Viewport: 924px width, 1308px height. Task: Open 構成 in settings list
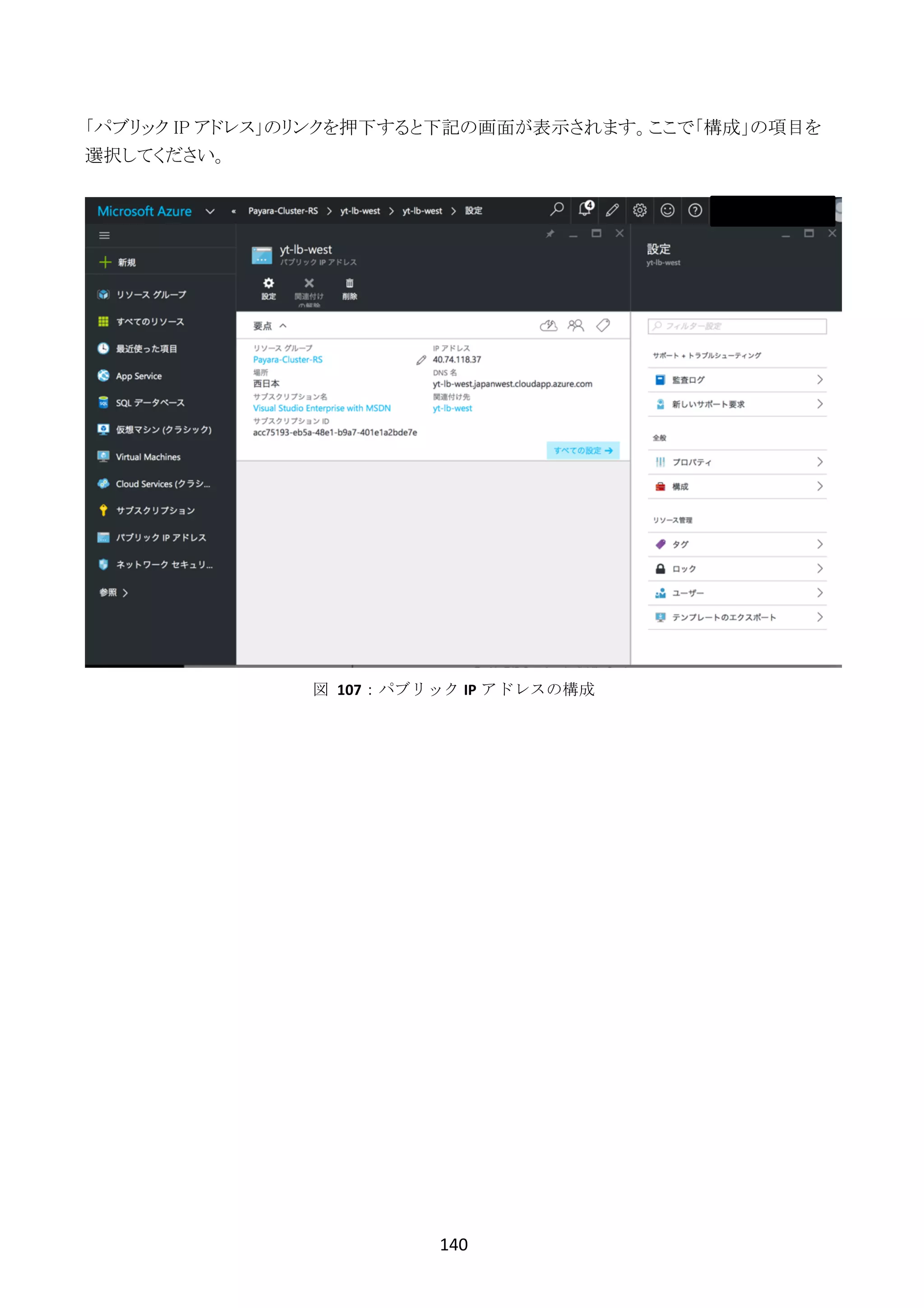(x=737, y=487)
